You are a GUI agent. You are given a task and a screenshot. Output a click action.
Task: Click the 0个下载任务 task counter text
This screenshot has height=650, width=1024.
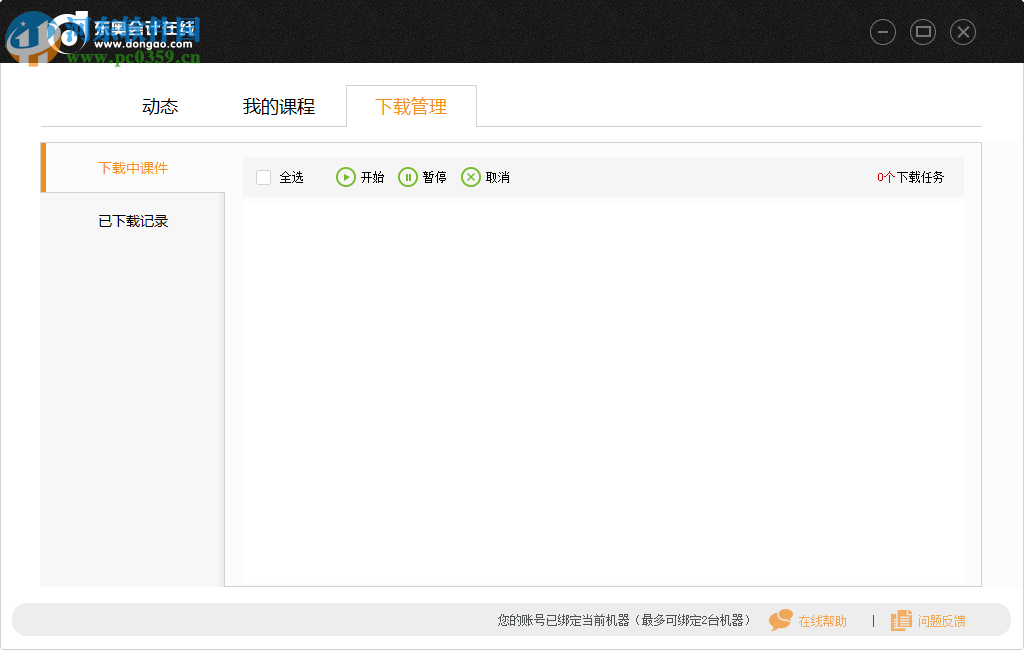[x=908, y=177]
